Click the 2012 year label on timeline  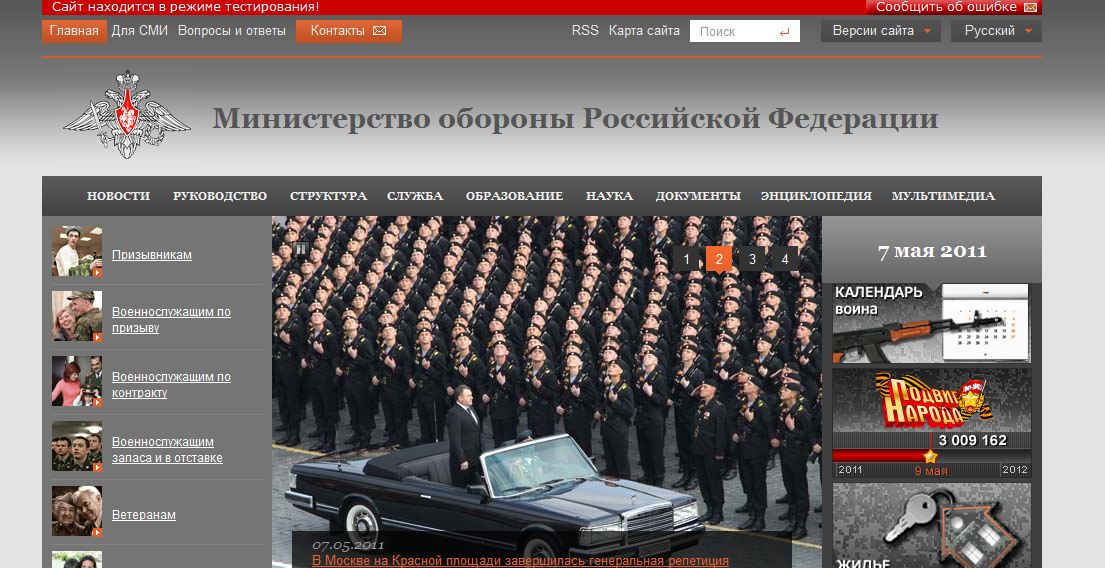1015,470
